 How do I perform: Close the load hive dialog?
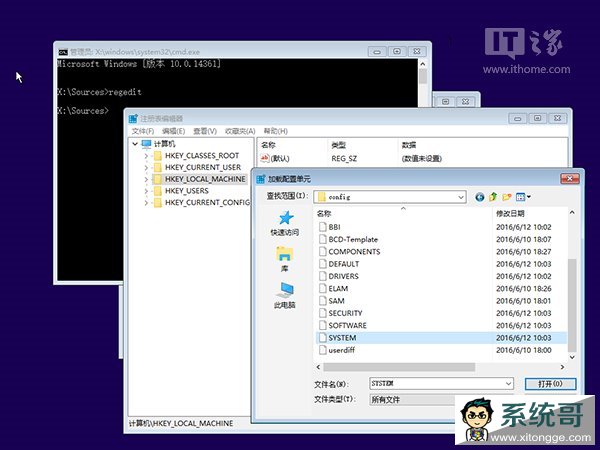pyautogui.click(x=570, y=179)
